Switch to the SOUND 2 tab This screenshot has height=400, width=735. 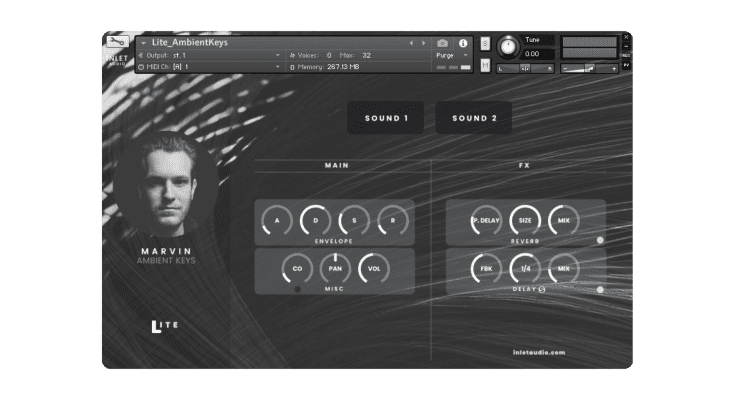pos(474,118)
